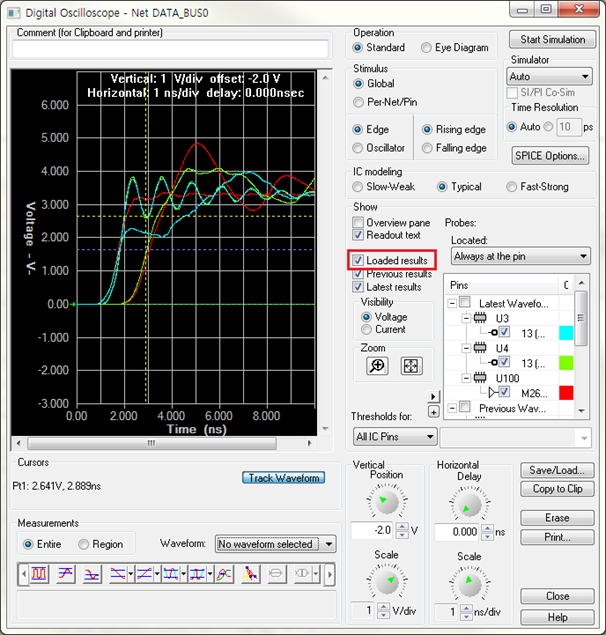
Task: Click the Track Waveform button
Action: tap(284, 478)
